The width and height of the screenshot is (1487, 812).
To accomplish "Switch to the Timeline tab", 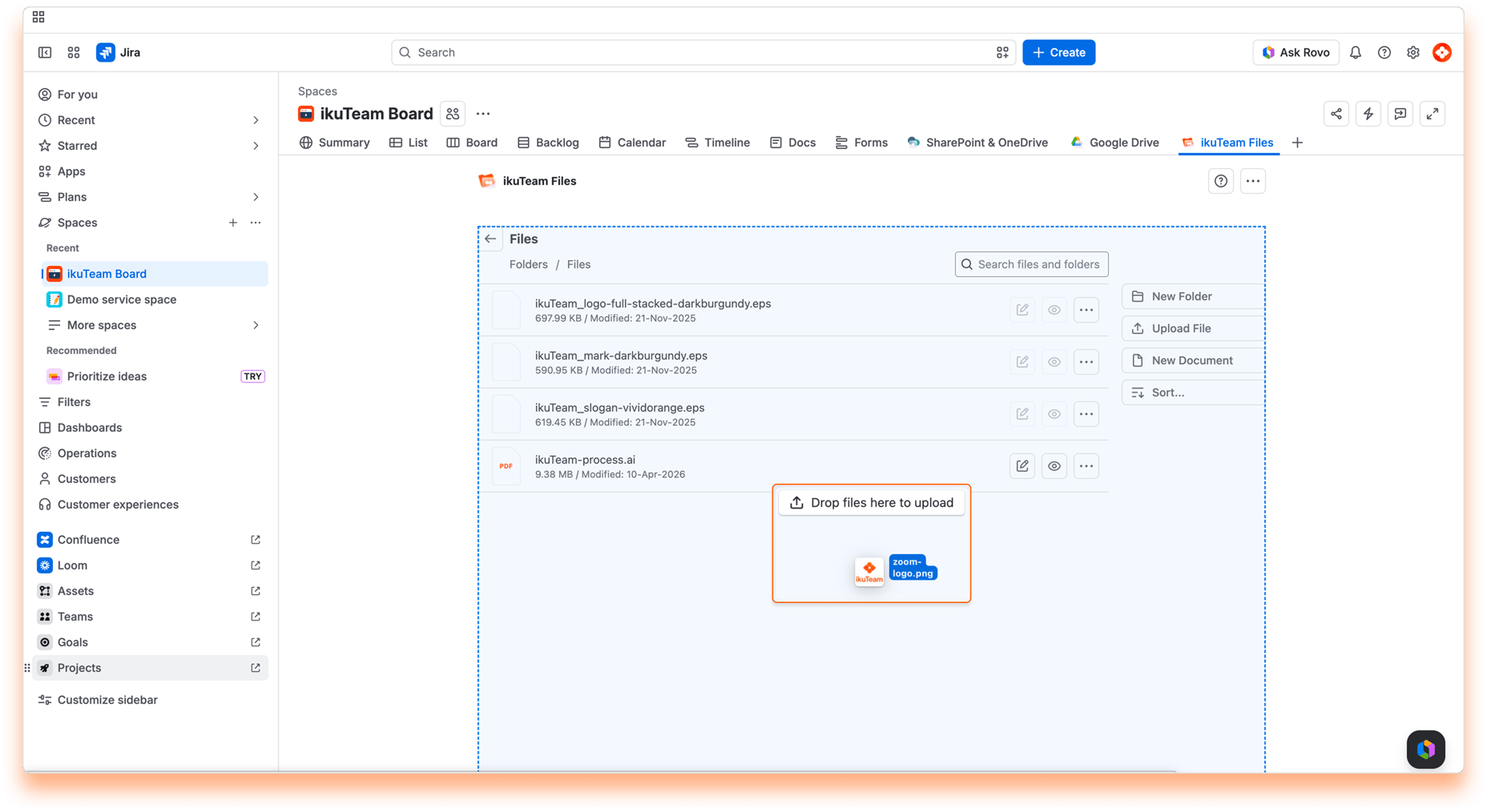I will click(x=718, y=143).
